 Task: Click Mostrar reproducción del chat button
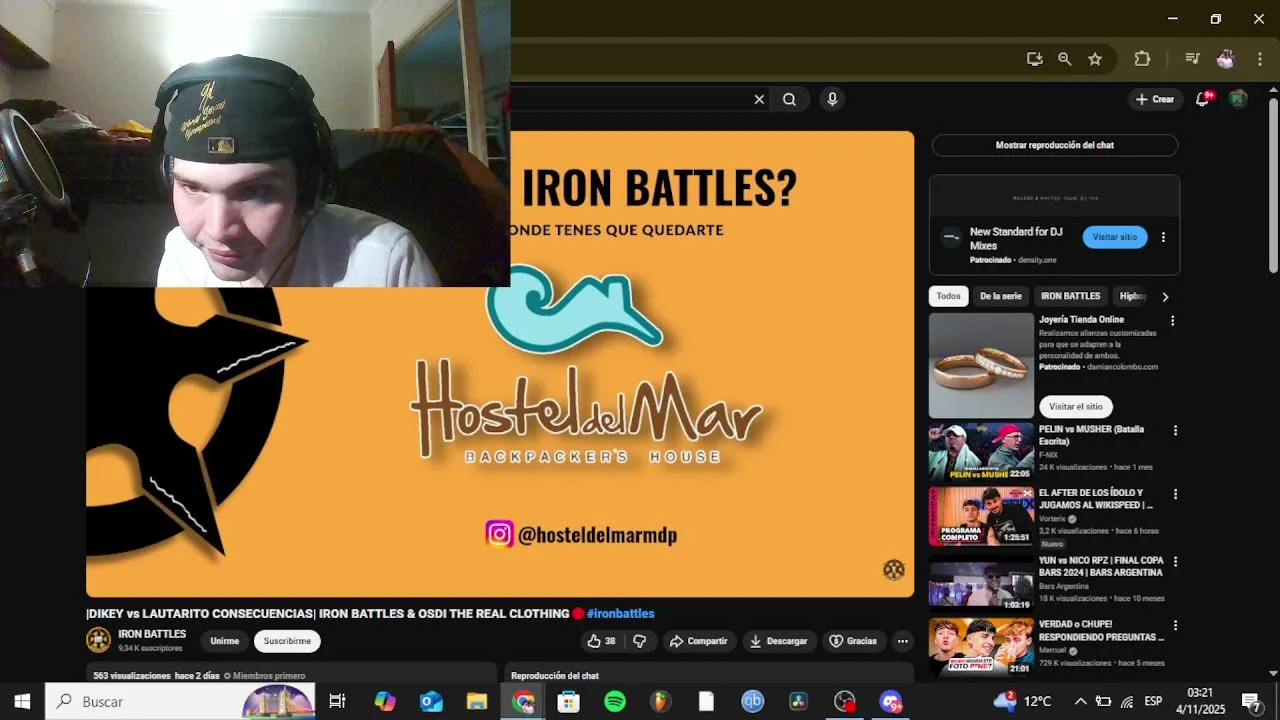[x=1054, y=145]
